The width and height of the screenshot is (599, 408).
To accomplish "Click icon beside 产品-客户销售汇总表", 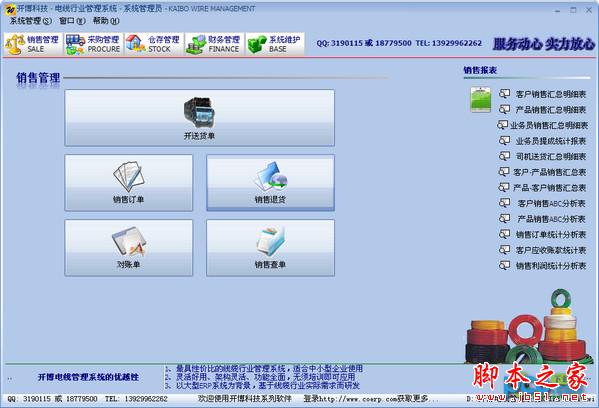I will 504,187.
